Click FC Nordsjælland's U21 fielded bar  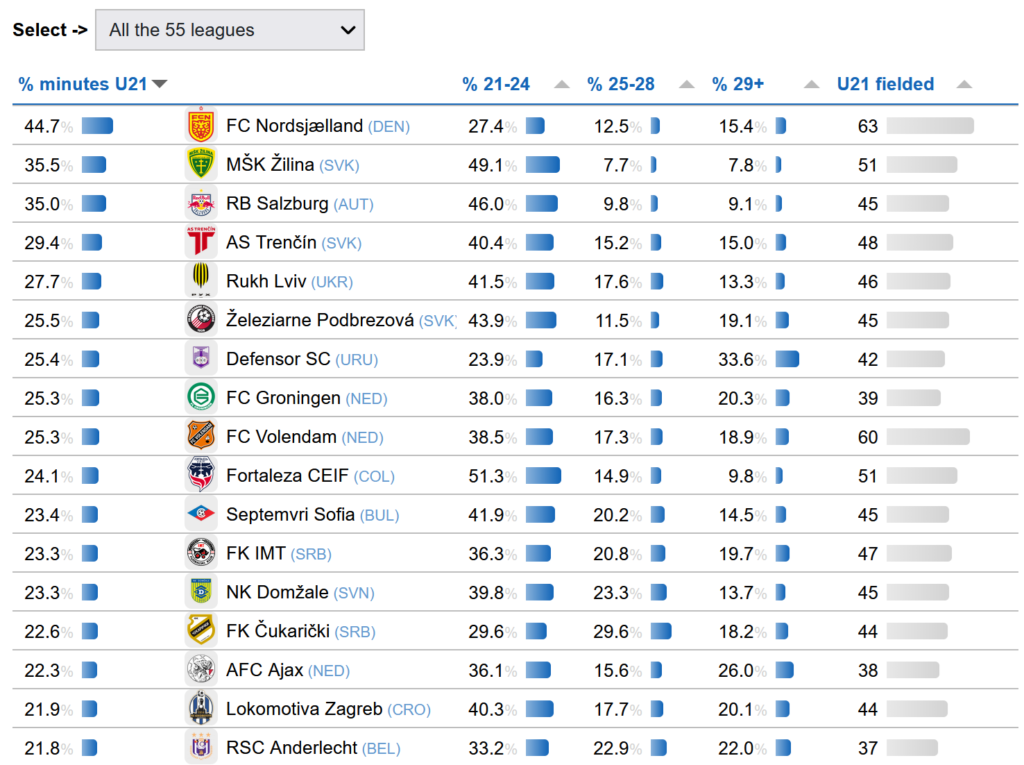pyautogui.click(x=929, y=126)
